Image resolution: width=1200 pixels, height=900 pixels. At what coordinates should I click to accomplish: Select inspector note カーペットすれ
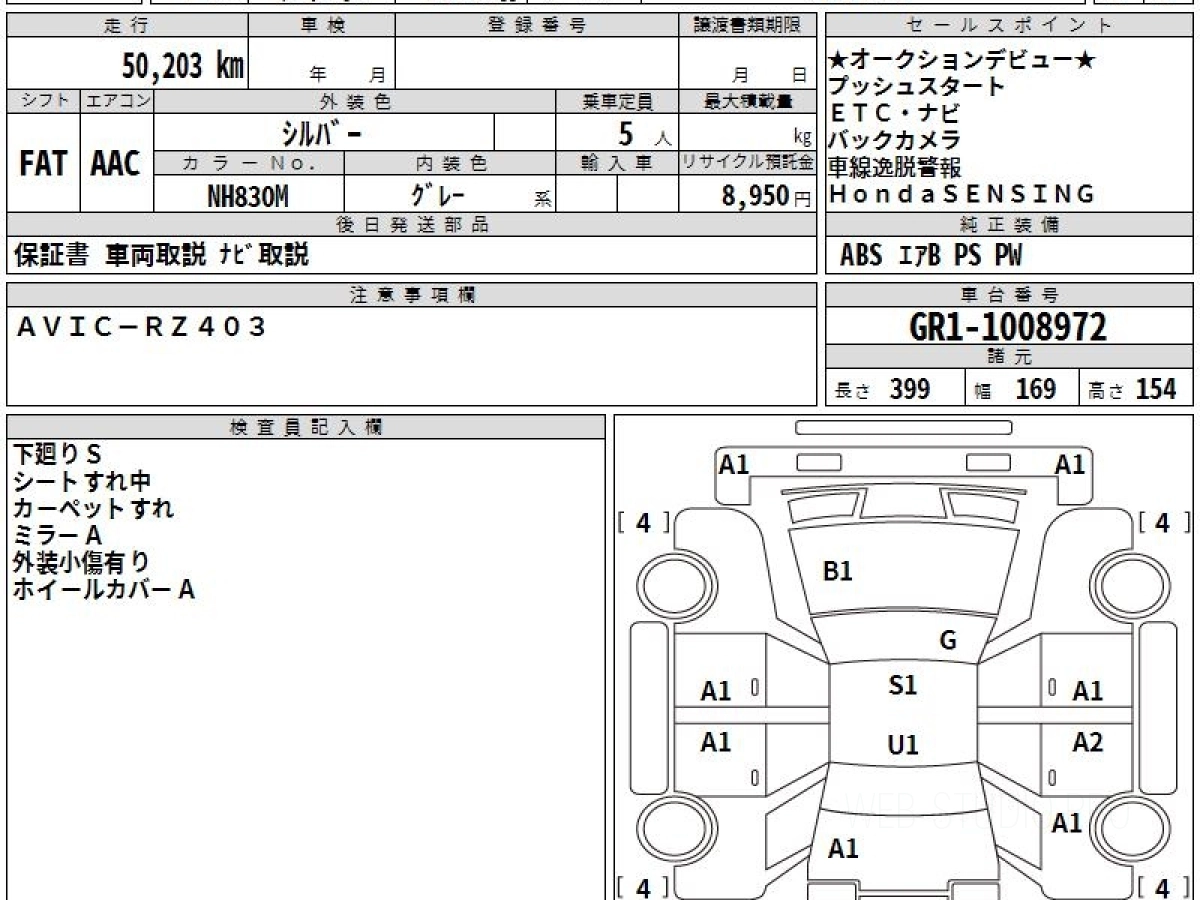pyautogui.click(x=93, y=508)
